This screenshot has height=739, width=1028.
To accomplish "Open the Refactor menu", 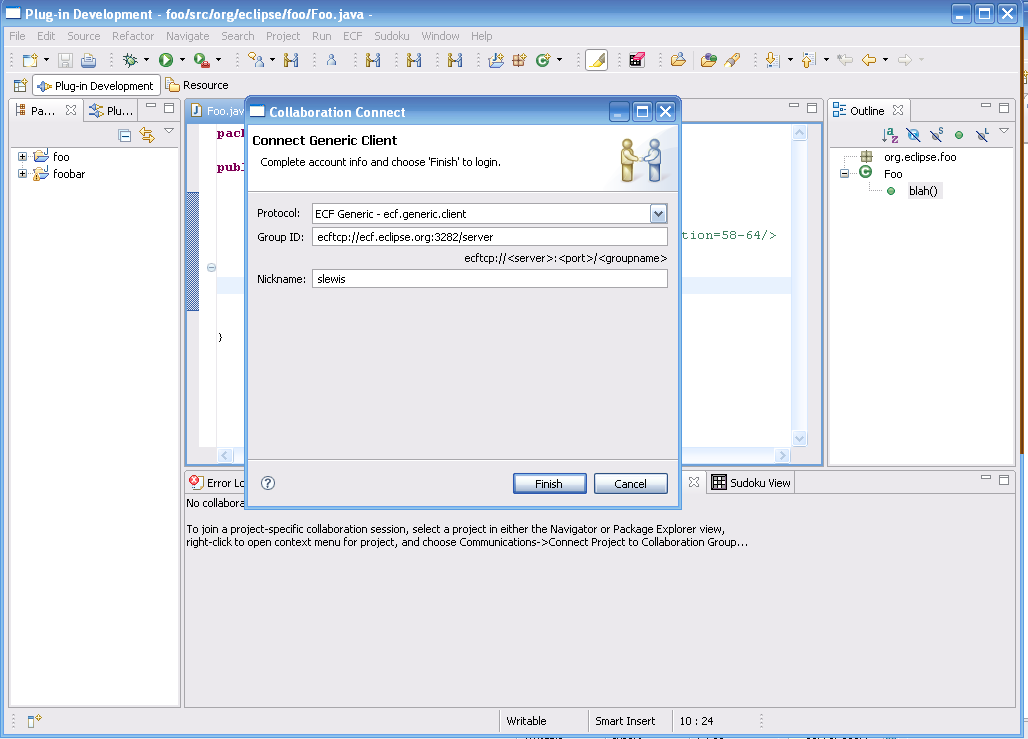I will [x=133, y=36].
